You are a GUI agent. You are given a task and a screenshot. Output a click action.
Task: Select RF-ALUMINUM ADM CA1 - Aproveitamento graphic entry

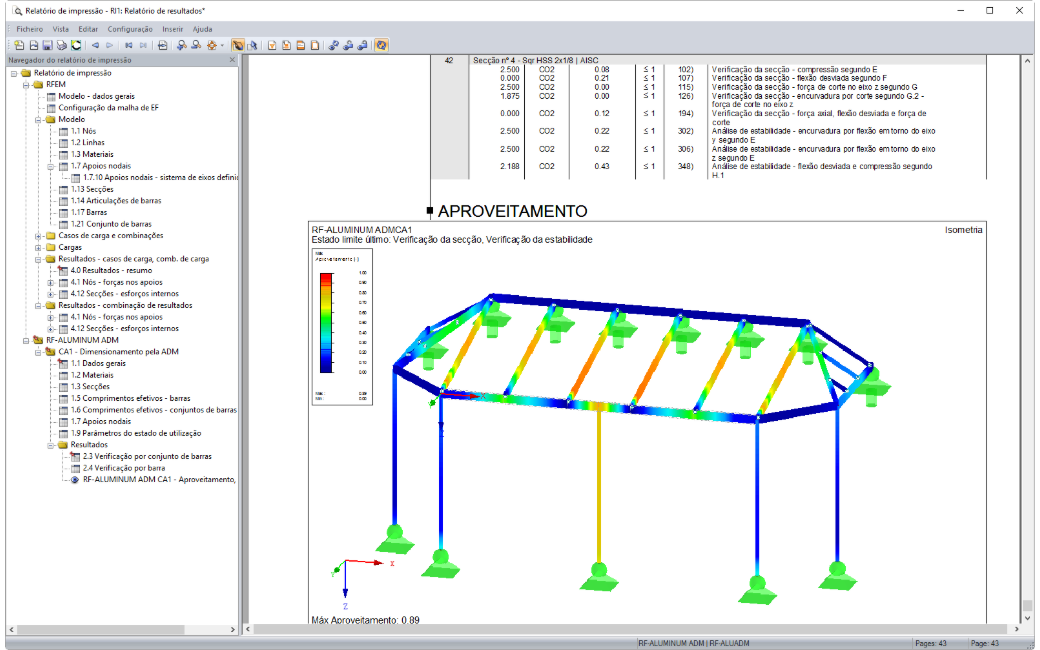[x=159, y=480]
